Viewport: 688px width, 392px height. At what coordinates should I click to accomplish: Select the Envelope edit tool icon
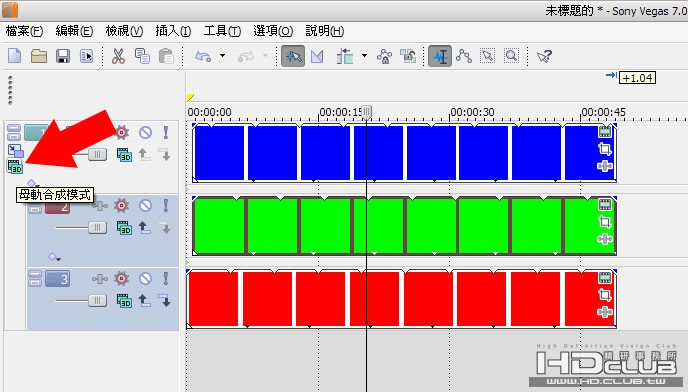(x=464, y=56)
